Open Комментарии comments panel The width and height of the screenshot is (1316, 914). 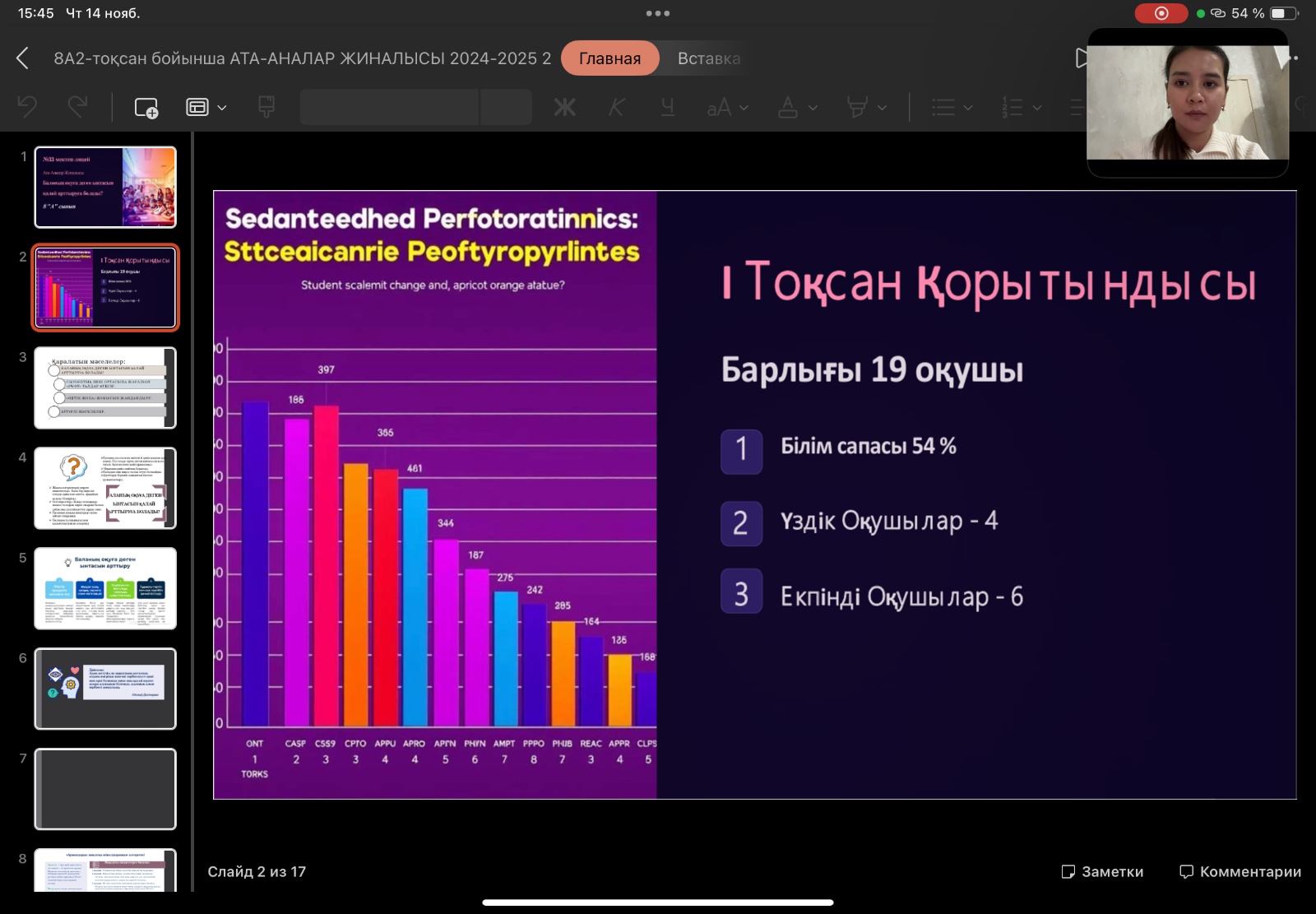point(1240,871)
